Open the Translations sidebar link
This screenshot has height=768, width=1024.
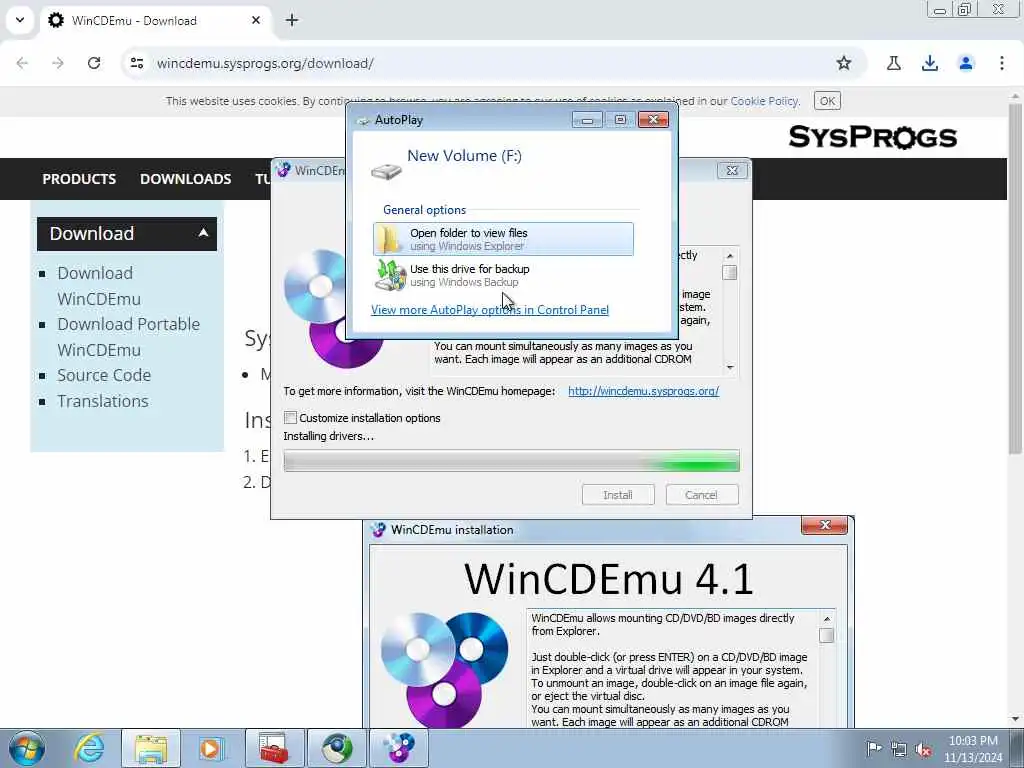tap(103, 400)
